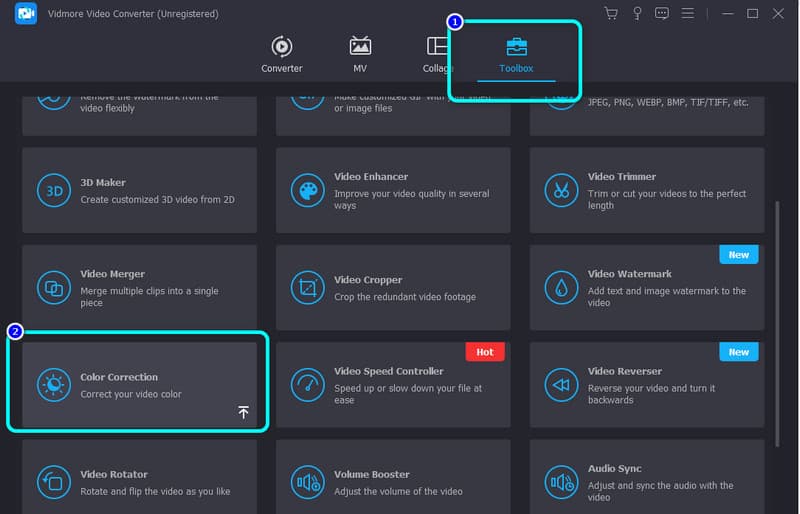Viewport: 800px width, 514px height.
Task: Click the Video Rotator icon
Action: coord(52,482)
